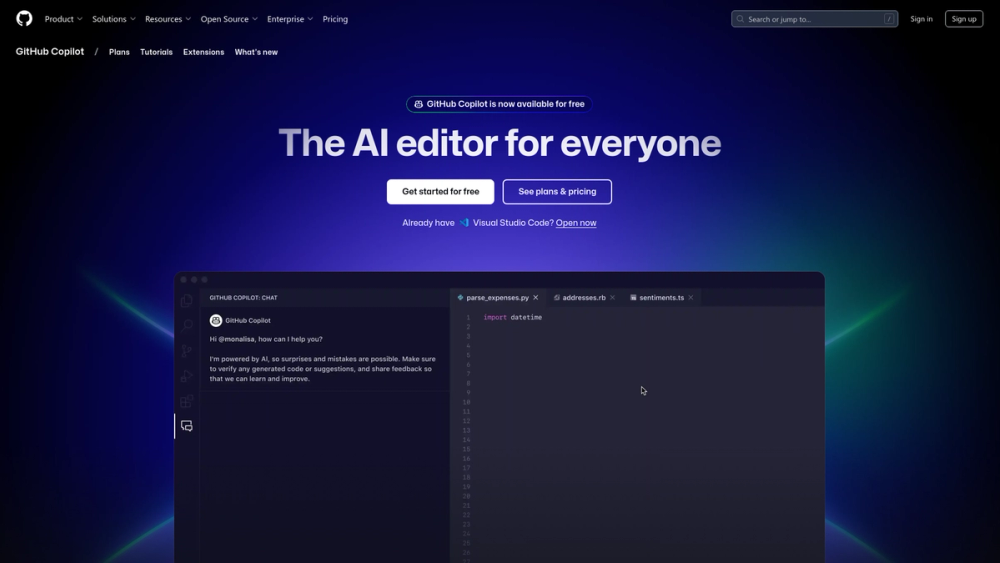
Task: Switch to the addresses.rb tab
Action: click(584, 297)
